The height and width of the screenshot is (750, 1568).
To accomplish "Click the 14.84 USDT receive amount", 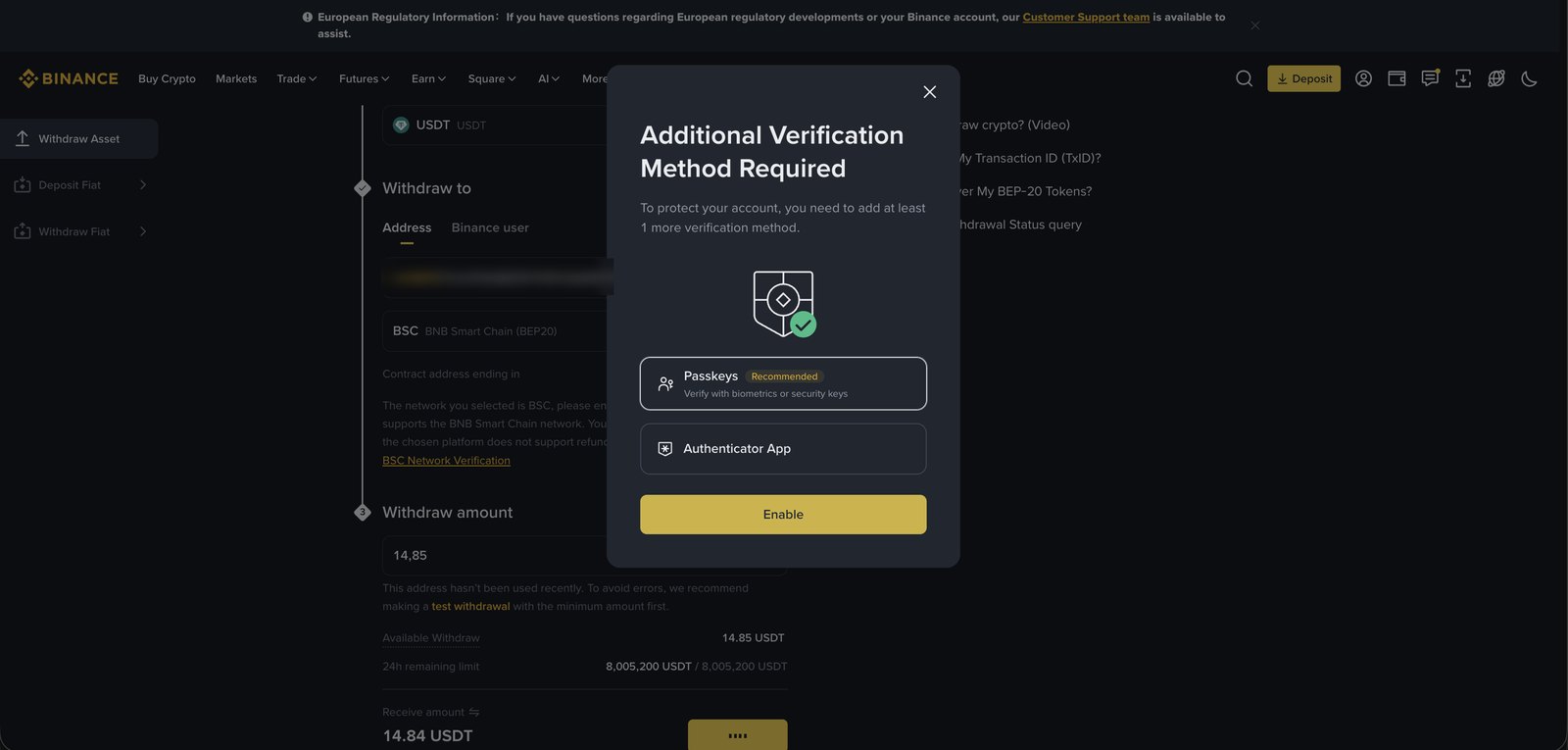I will 427,736.
